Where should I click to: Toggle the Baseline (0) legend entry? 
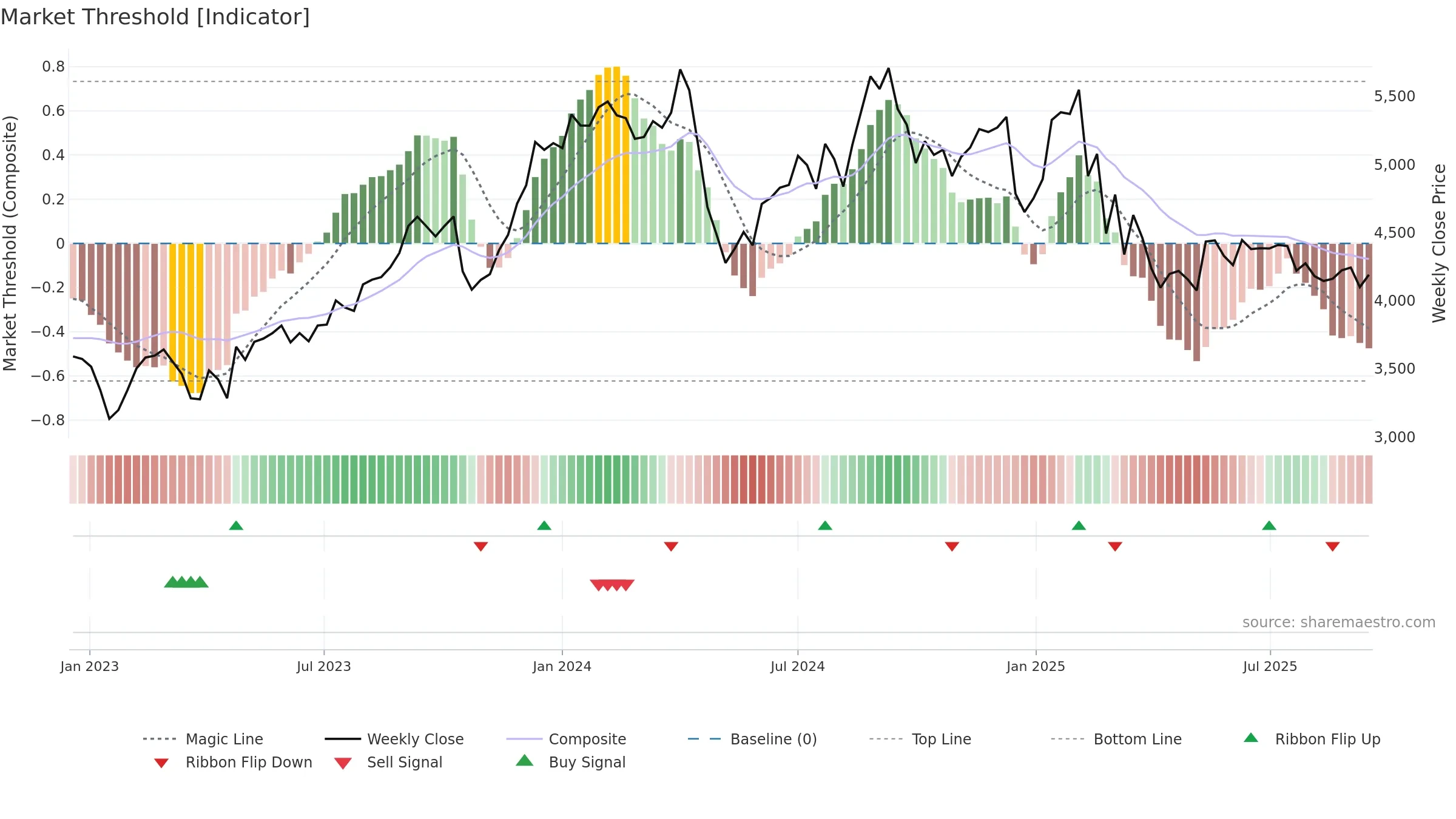[752, 739]
